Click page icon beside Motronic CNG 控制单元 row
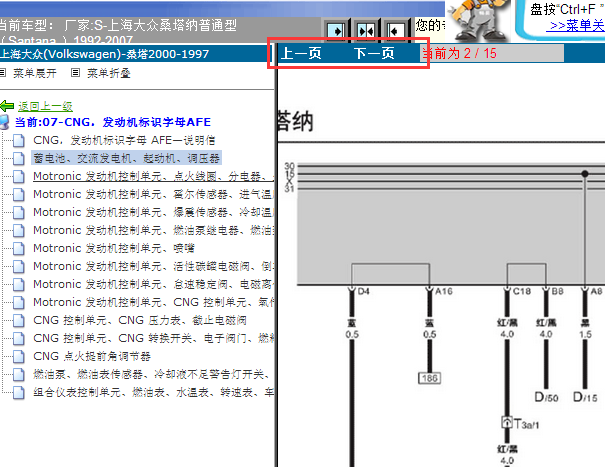The image size is (605, 467). pyautogui.click(x=19, y=303)
